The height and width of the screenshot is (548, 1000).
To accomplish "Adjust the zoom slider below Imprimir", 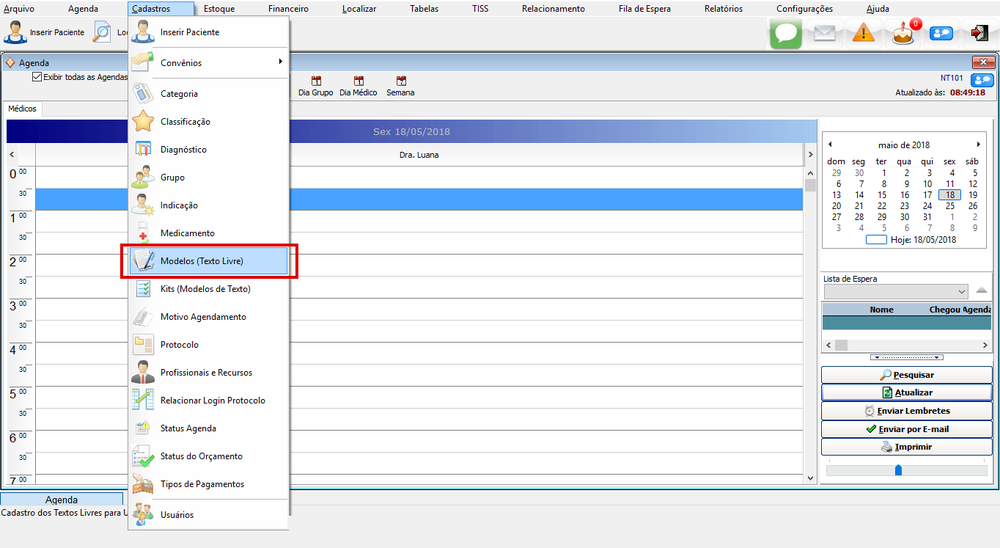I will tap(897, 470).
